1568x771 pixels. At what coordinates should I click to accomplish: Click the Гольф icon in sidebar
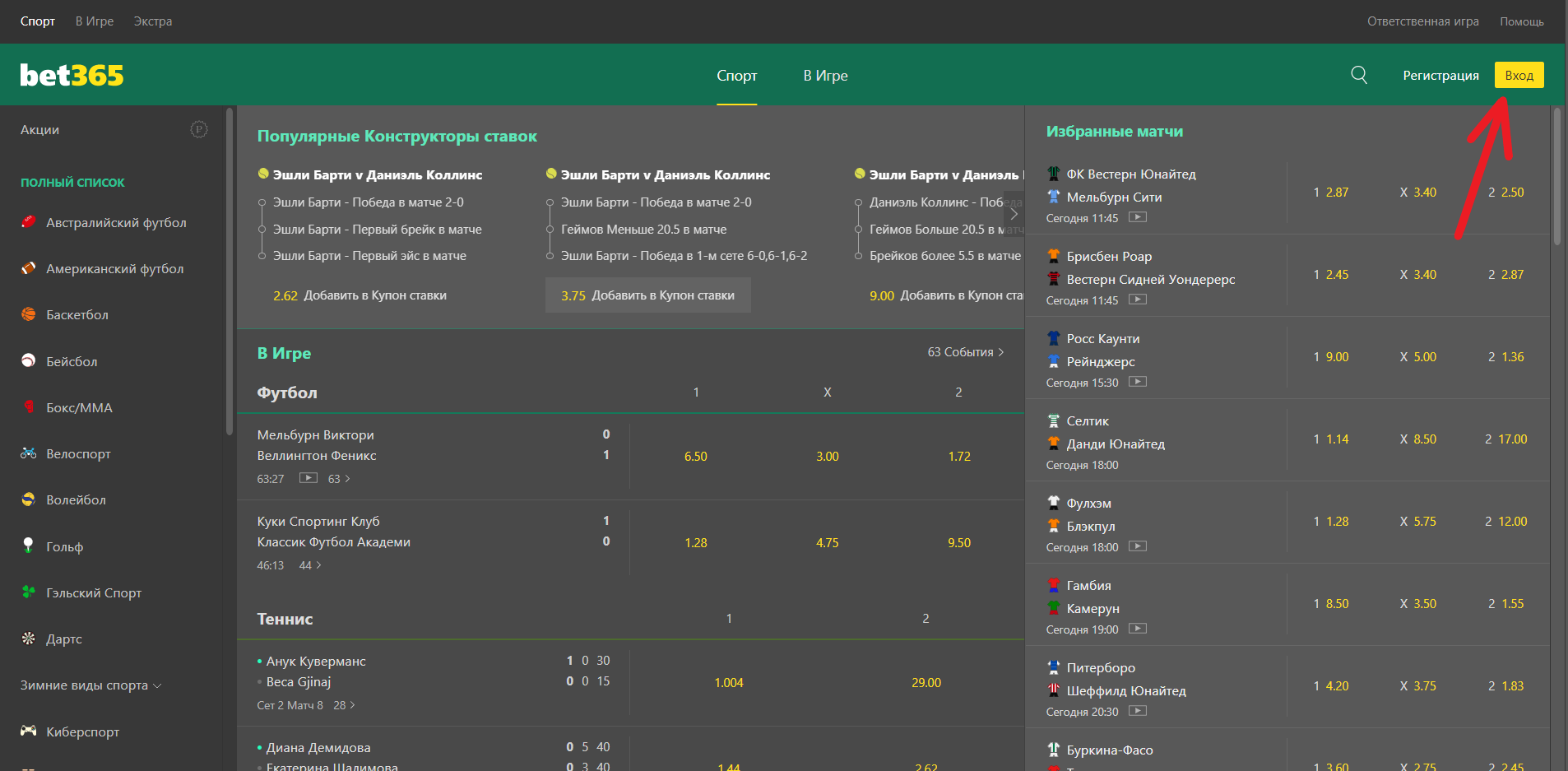click(x=29, y=546)
